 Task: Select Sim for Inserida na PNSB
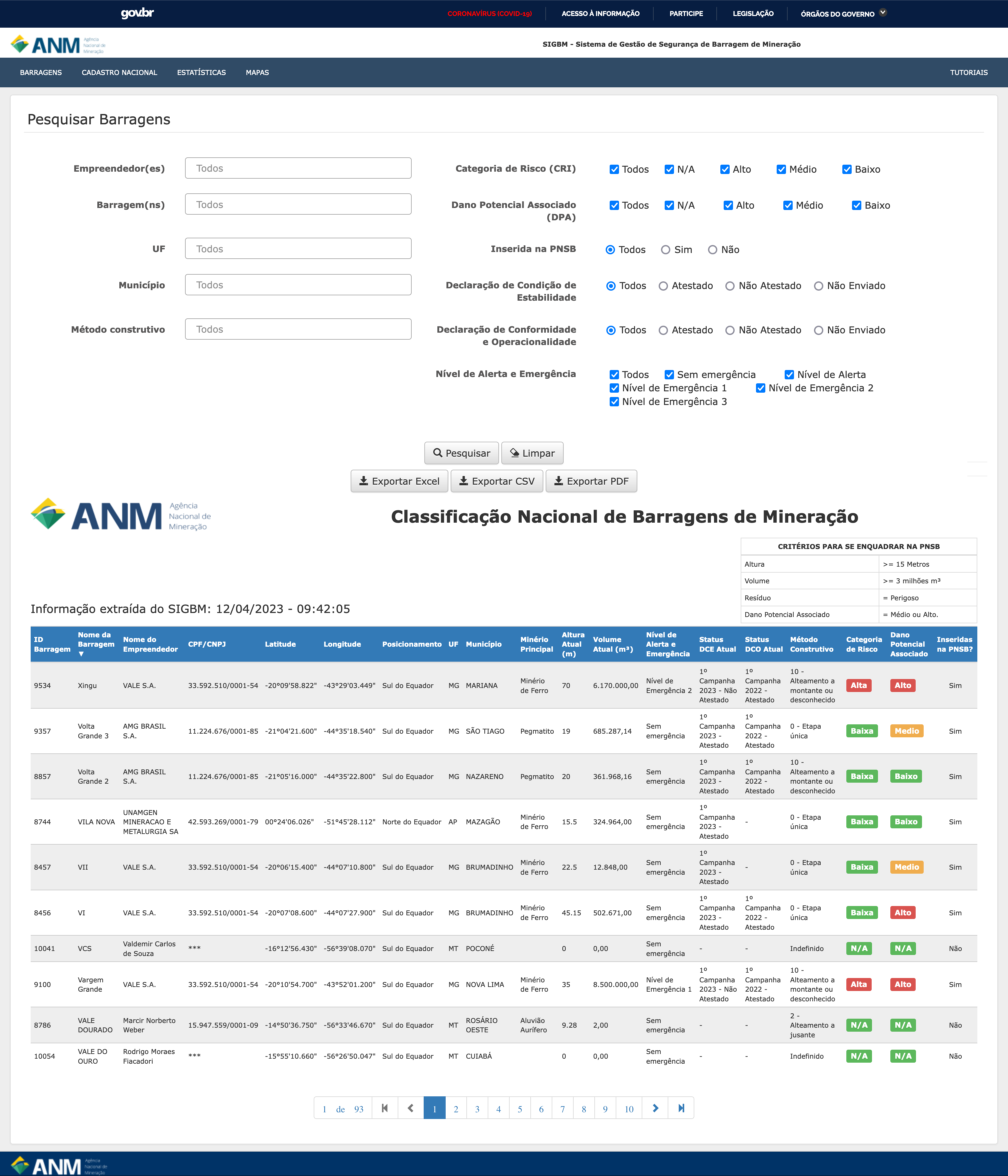[666, 250]
